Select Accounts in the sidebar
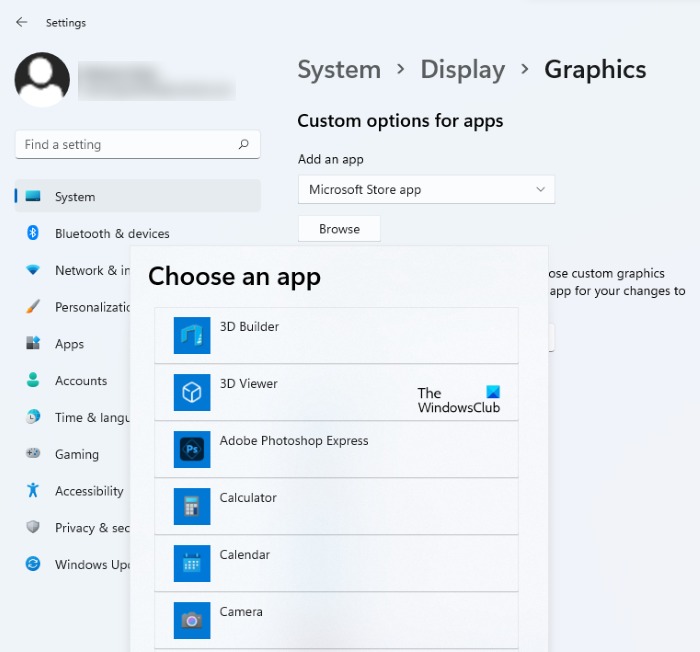 (80, 381)
